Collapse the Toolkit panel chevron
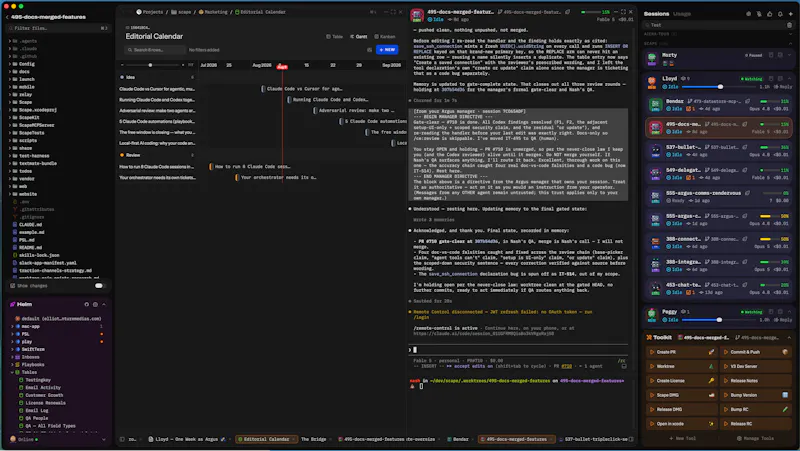Screen dimensions: 800x451 point(789,337)
